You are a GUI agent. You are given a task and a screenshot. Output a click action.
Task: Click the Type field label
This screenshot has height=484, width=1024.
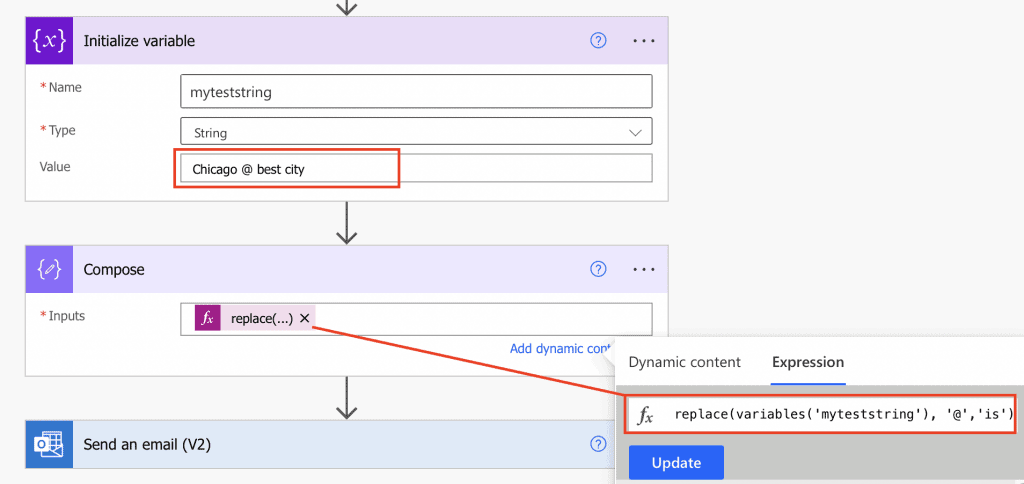[x=62, y=131]
